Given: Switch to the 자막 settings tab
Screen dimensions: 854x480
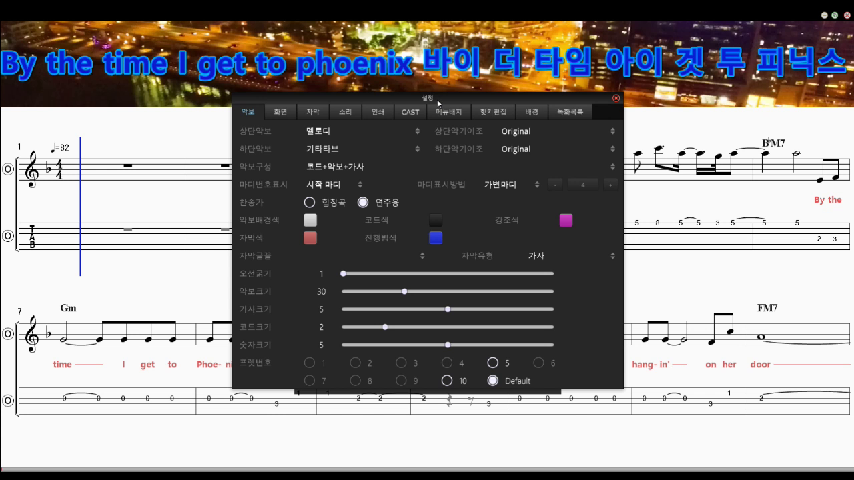Looking at the screenshot, I should (313, 112).
